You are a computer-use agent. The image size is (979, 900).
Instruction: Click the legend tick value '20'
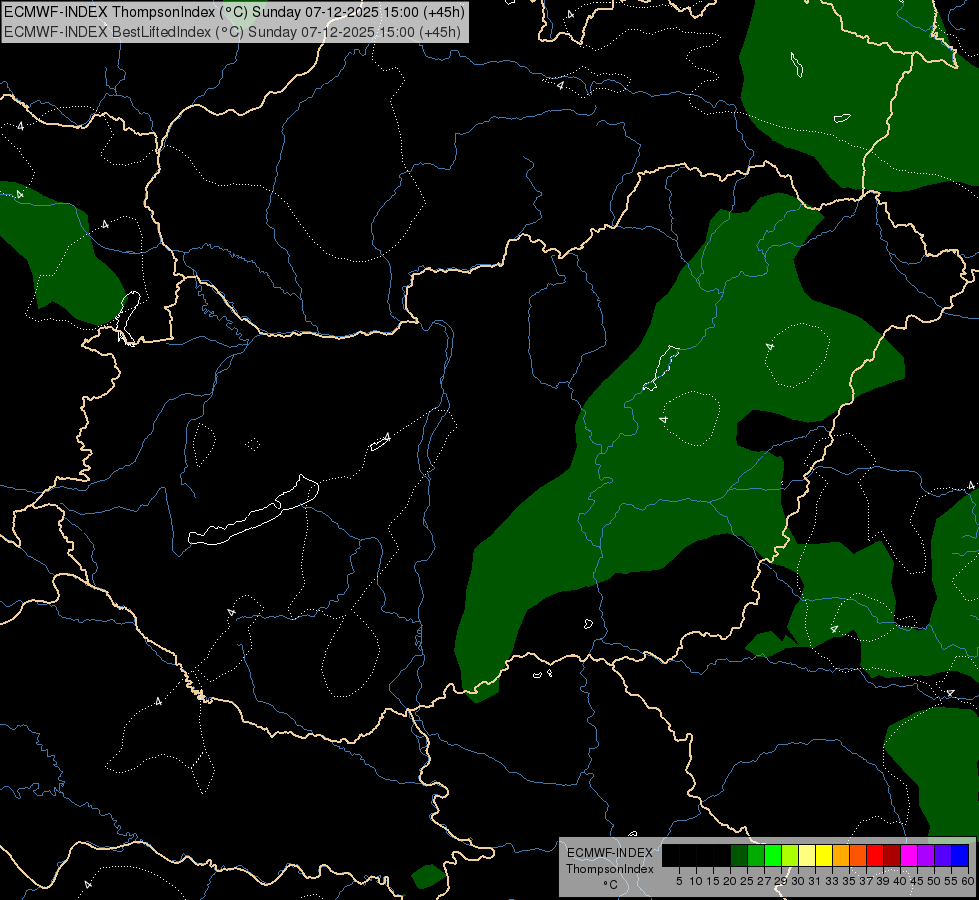pyautogui.click(x=730, y=881)
